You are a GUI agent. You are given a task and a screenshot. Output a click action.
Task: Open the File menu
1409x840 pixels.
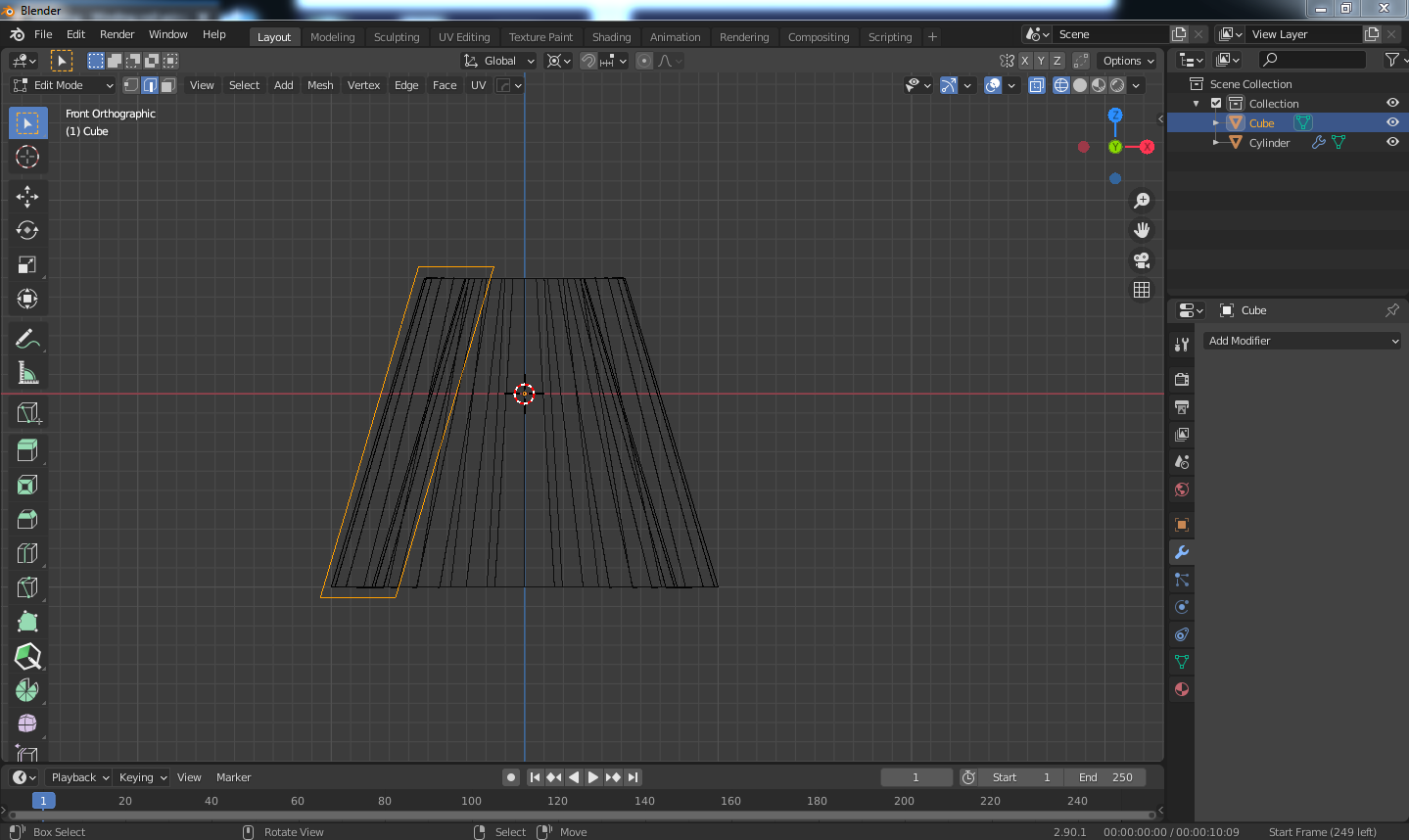(43, 34)
